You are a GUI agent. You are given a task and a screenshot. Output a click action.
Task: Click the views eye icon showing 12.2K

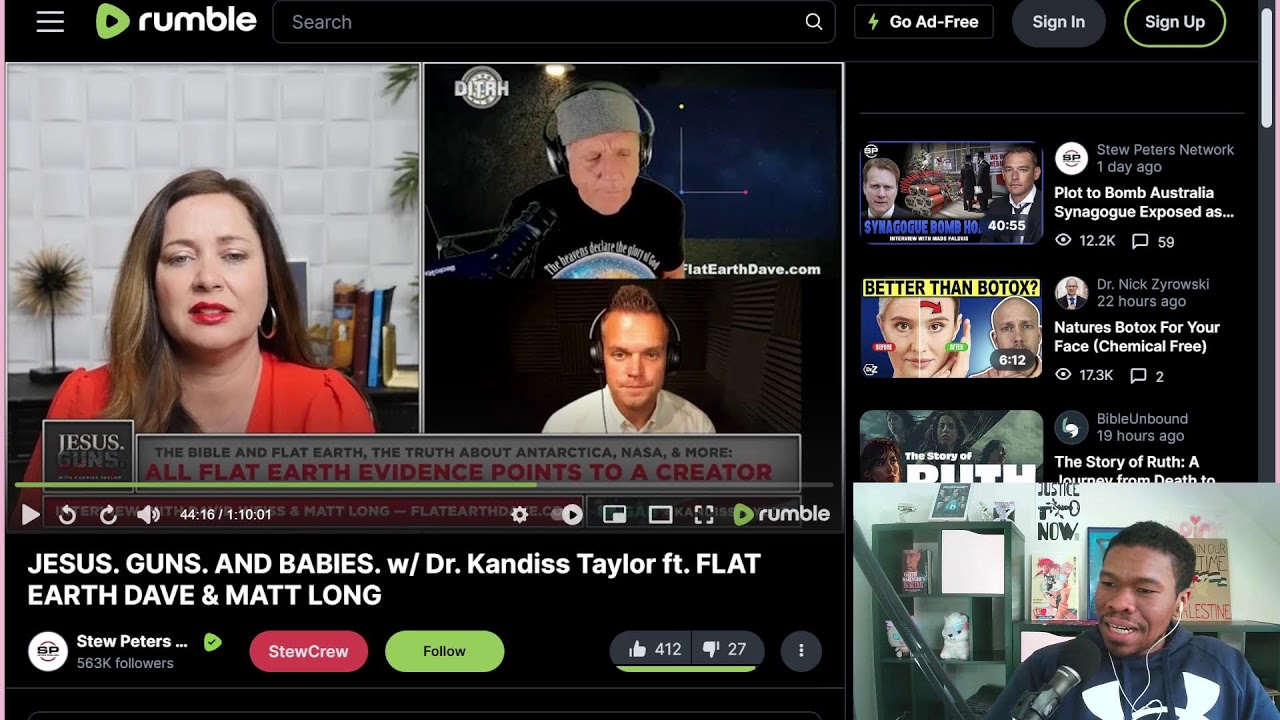tap(1063, 241)
